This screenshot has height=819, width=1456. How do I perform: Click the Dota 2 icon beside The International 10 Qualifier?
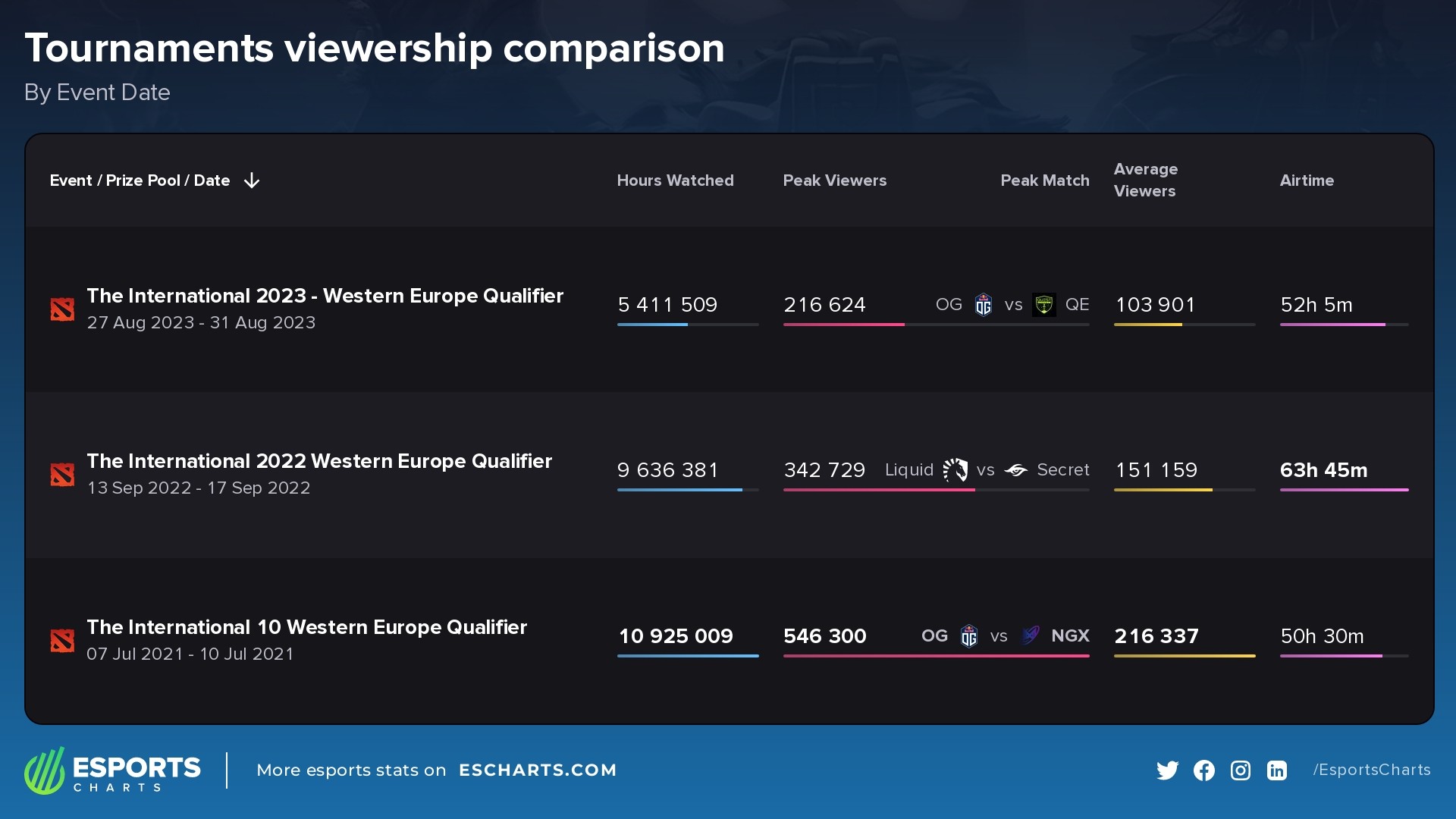click(x=62, y=641)
